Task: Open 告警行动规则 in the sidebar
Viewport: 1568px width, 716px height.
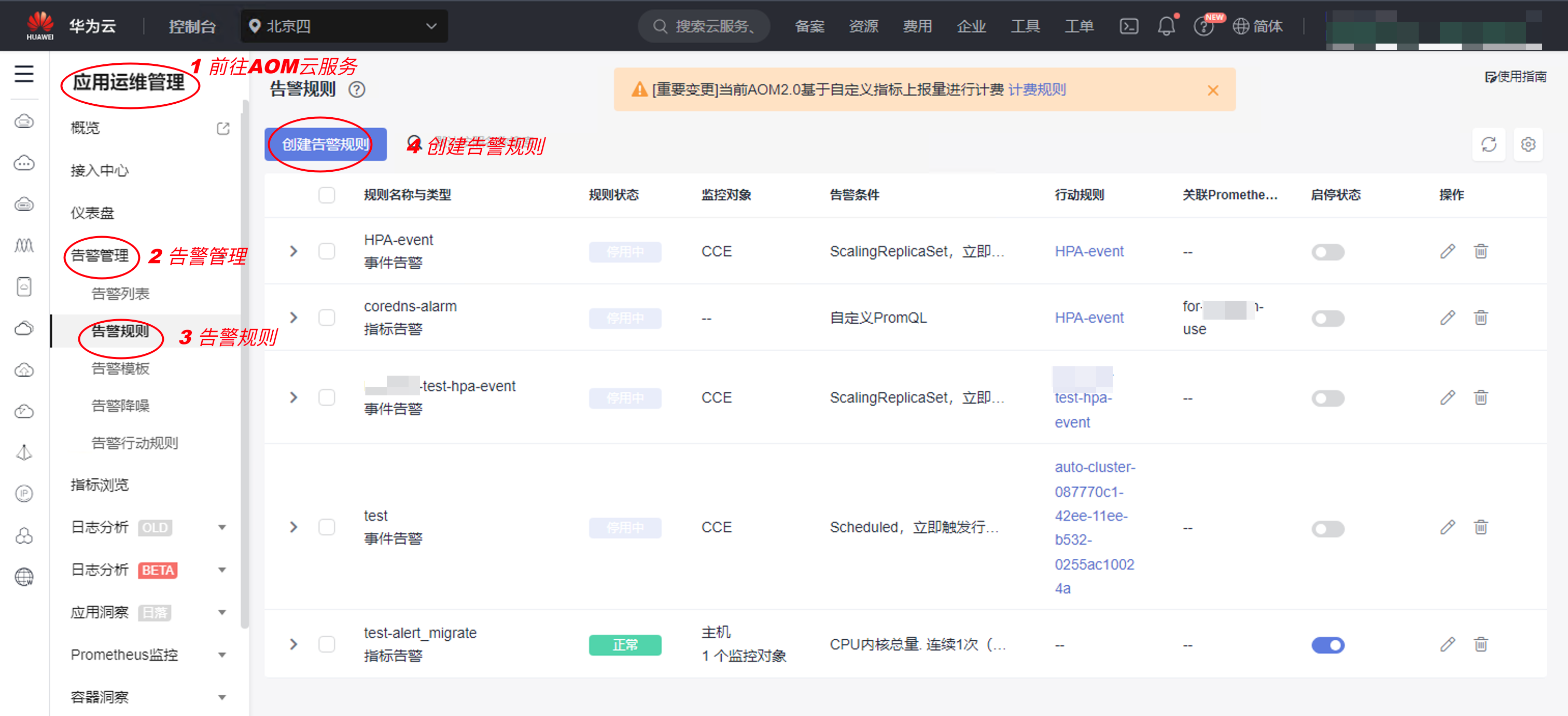Action: click(134, 443)
